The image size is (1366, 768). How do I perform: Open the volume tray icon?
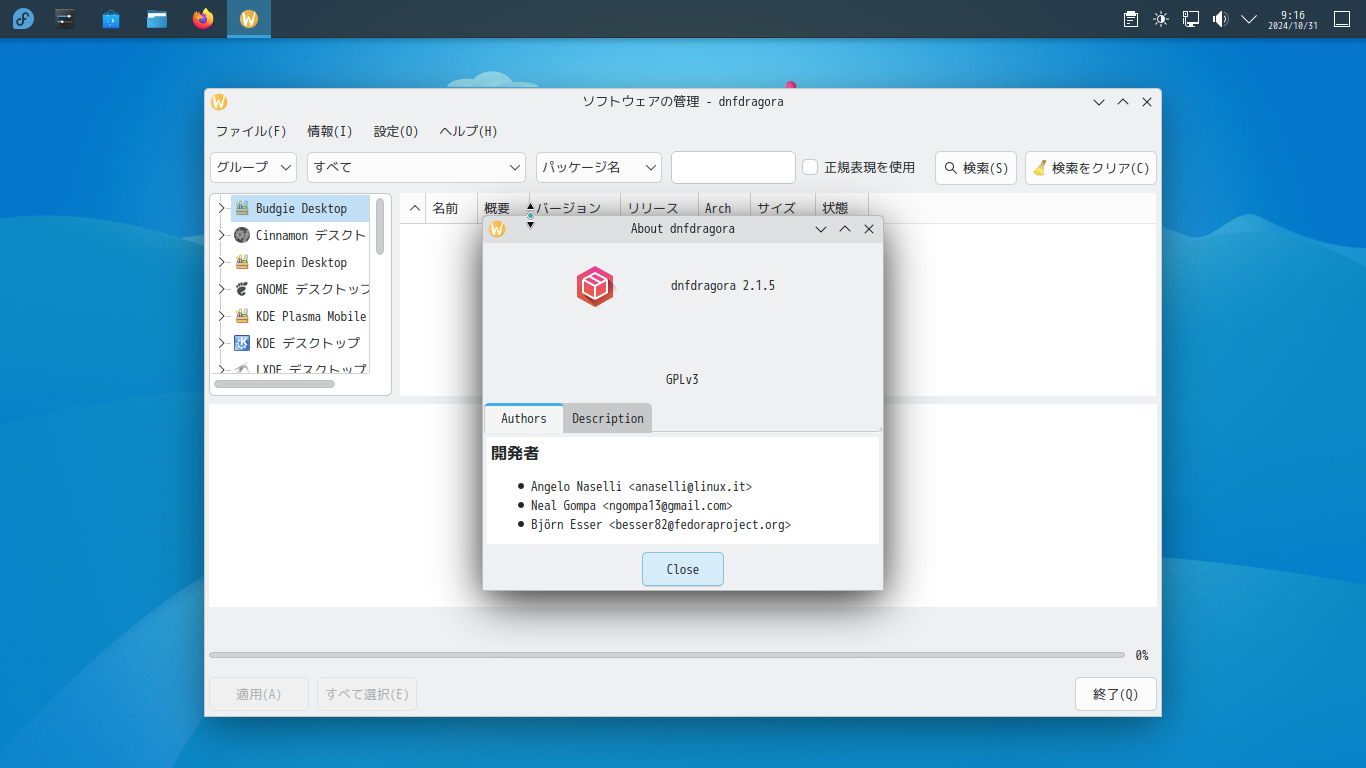click(x=1220, y=19)
